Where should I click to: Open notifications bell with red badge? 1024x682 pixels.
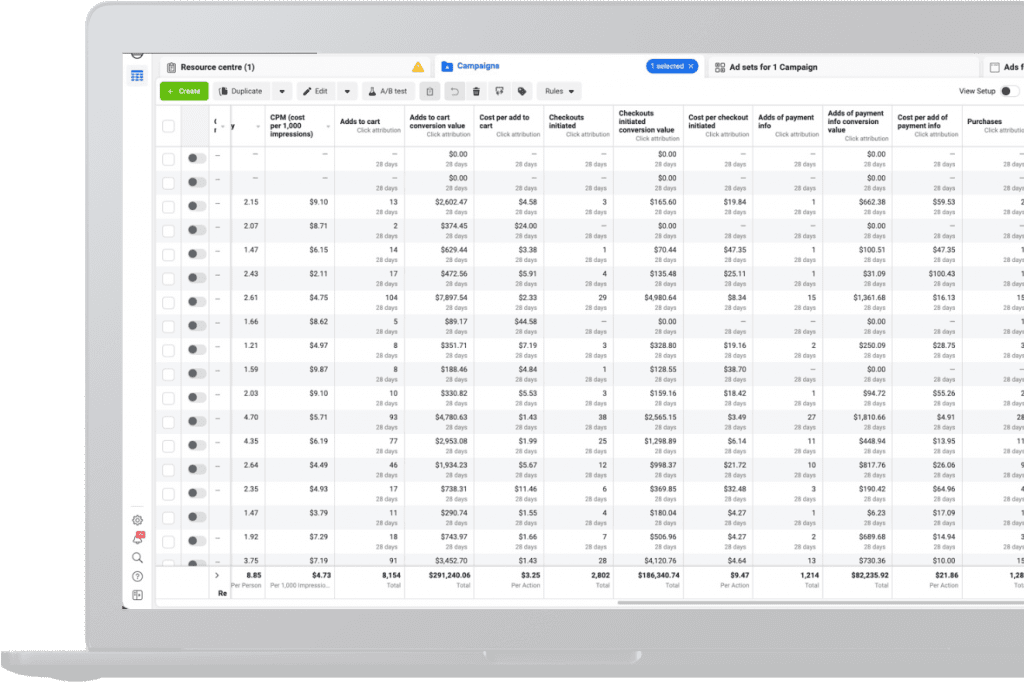pyautogui.click(x=138, y=538)
